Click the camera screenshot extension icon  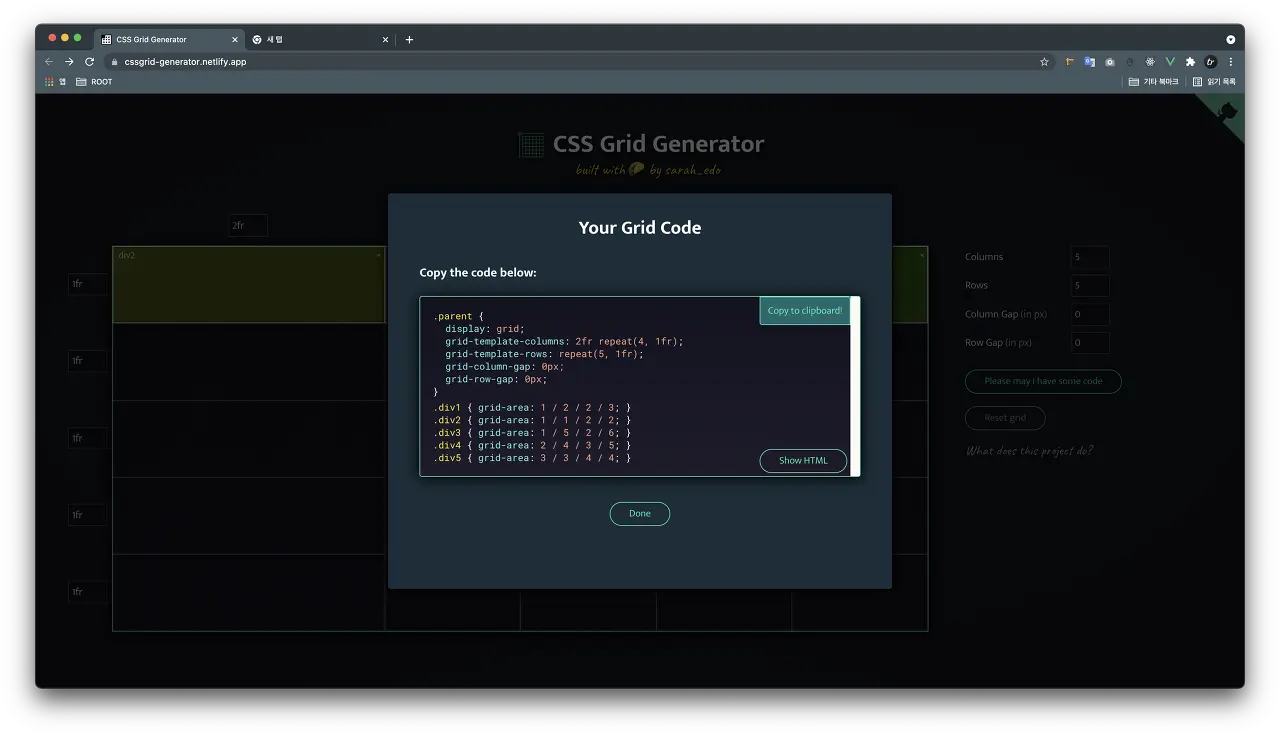1110,62
